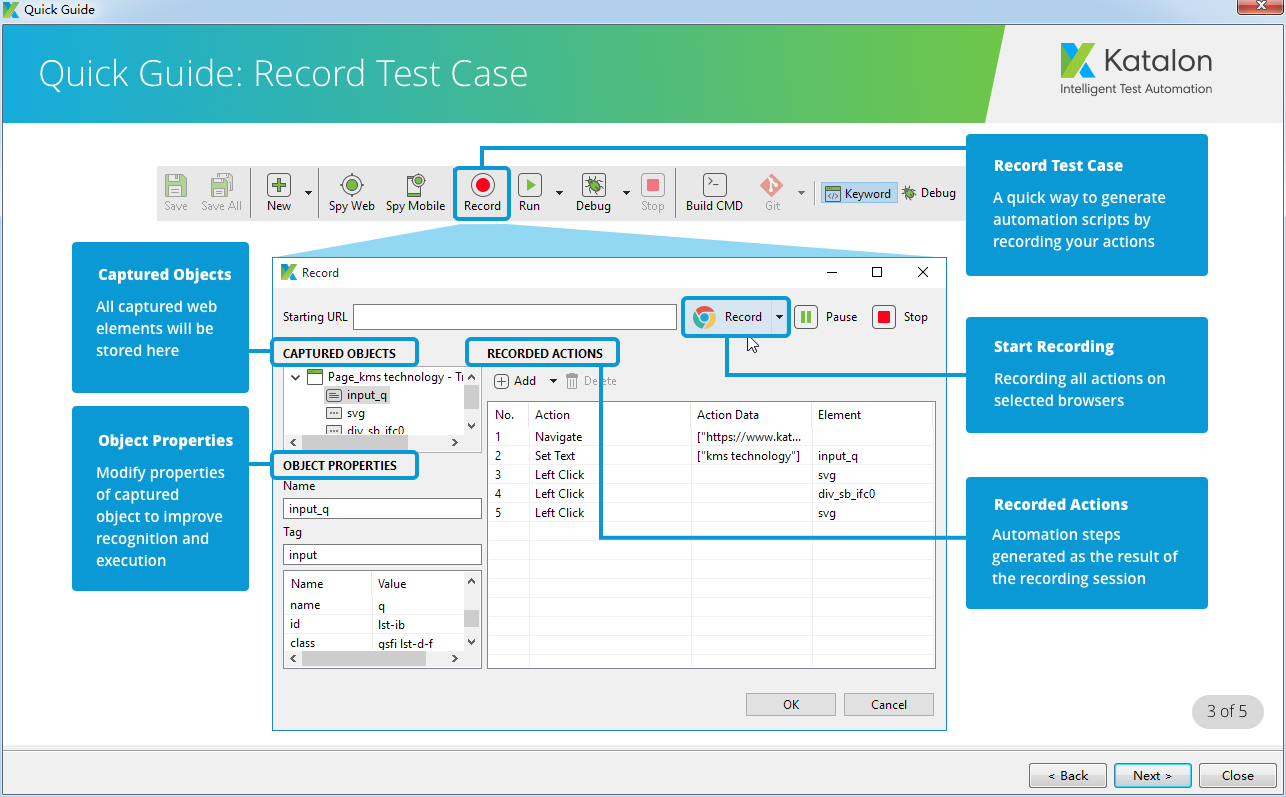Click the Name field containing input_q

pos(382,509)
